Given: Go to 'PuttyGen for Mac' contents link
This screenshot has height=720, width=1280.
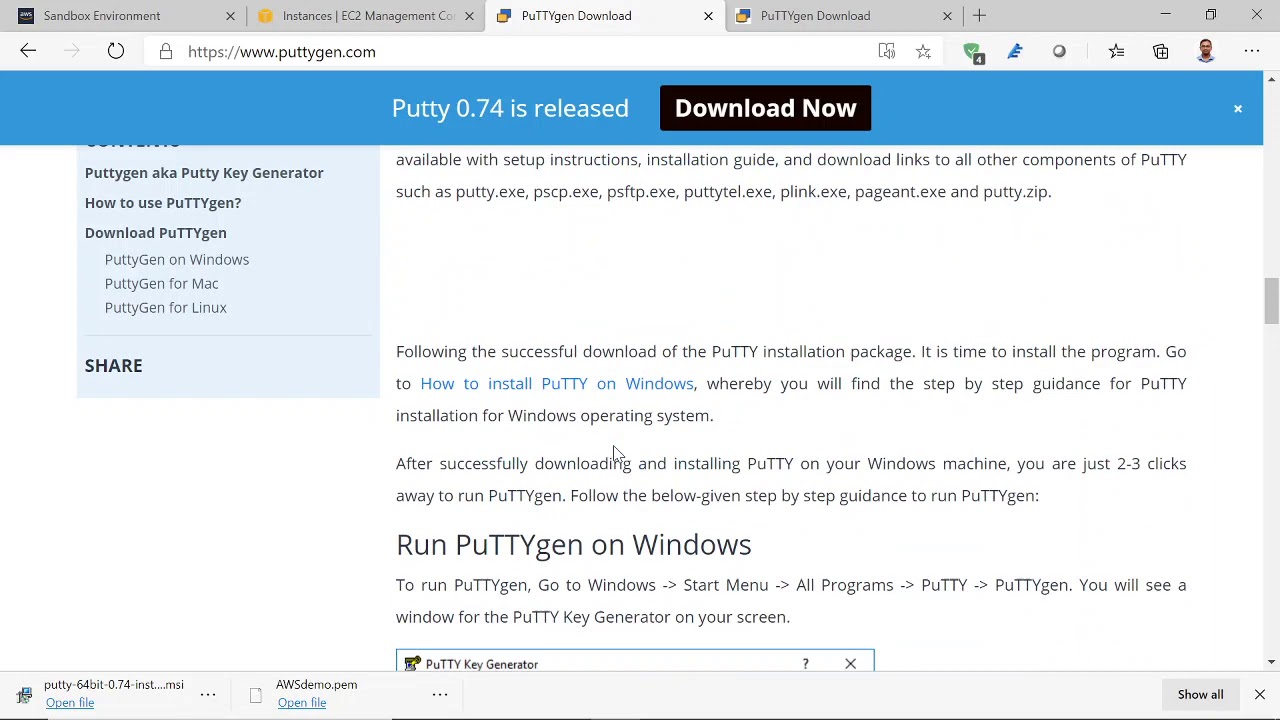Looking at the screenshot, I should pos(162,284).
